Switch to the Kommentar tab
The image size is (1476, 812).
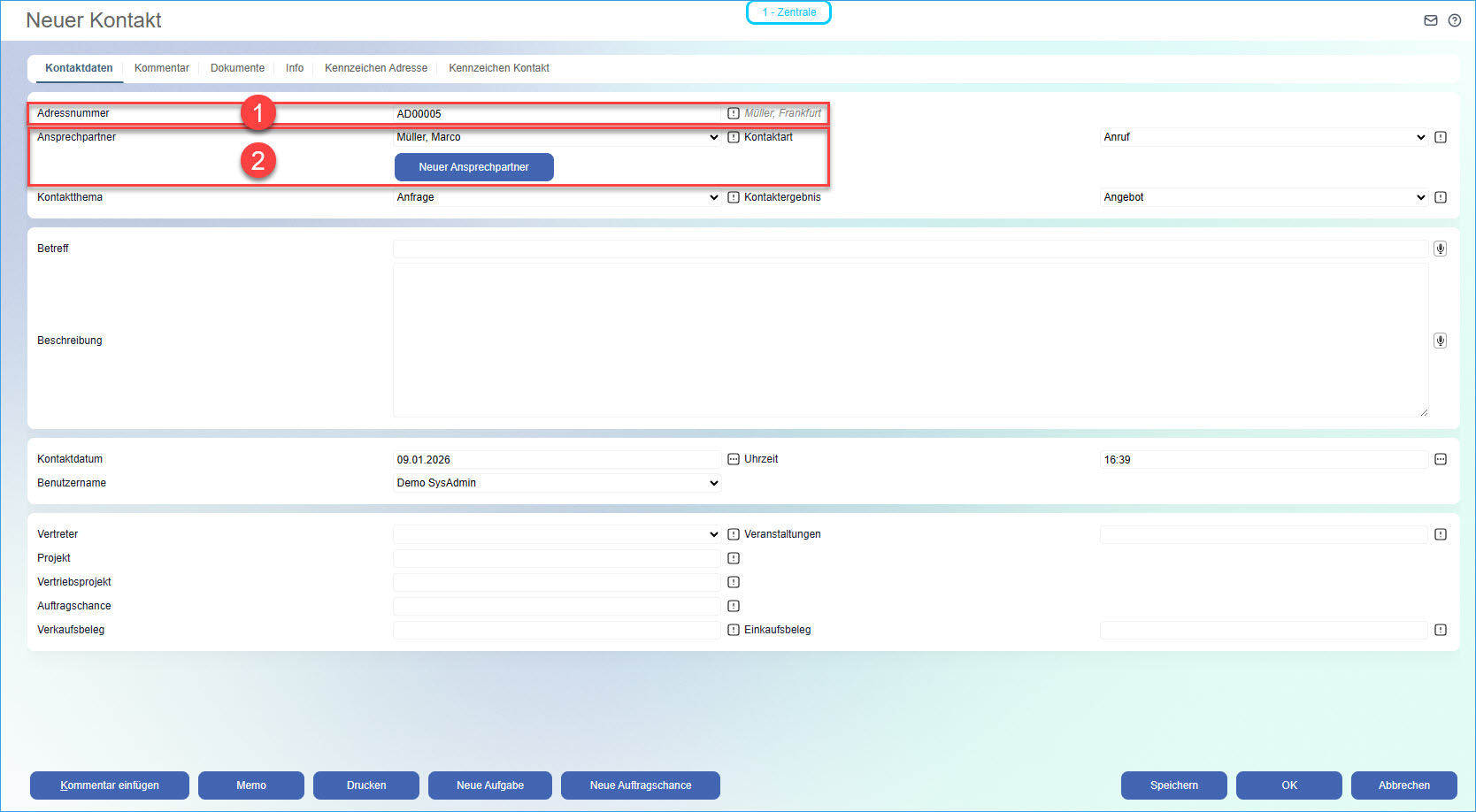161,68
